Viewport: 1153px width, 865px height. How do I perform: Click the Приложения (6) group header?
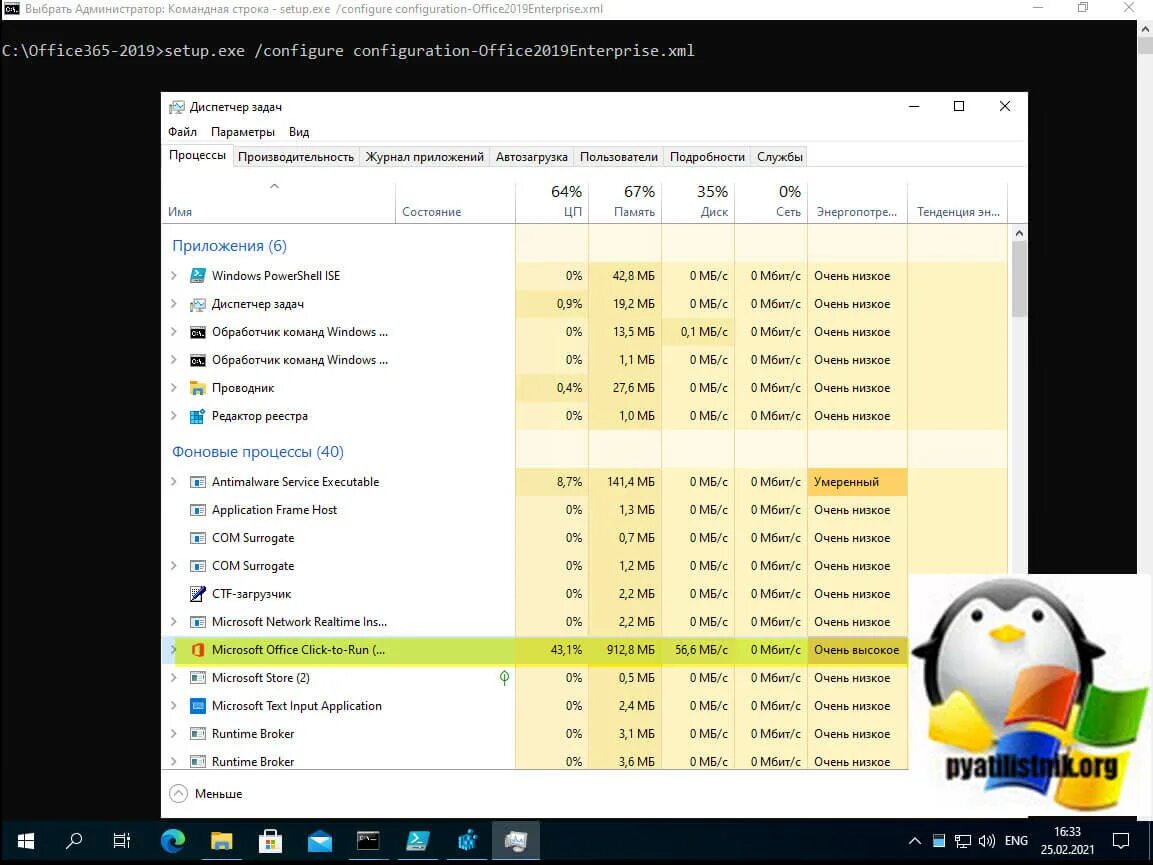[229, 246]
